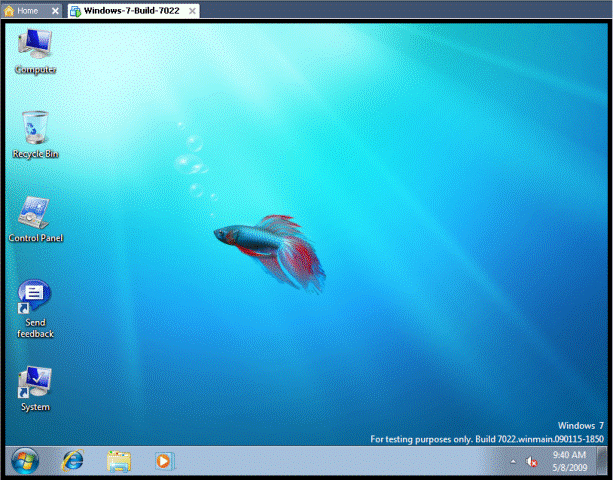Select the System shortcut icon
Viewport: 613px width, 480px height.
pyautogui.click(x=35, y=389)
